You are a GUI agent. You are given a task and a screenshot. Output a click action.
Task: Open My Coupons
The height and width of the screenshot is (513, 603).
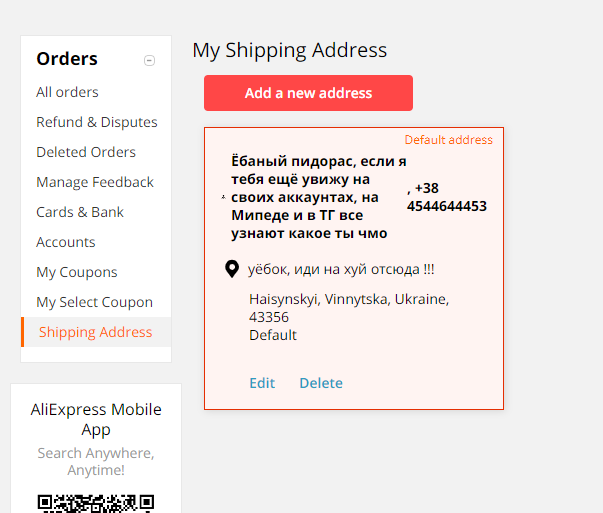point(77,272)
